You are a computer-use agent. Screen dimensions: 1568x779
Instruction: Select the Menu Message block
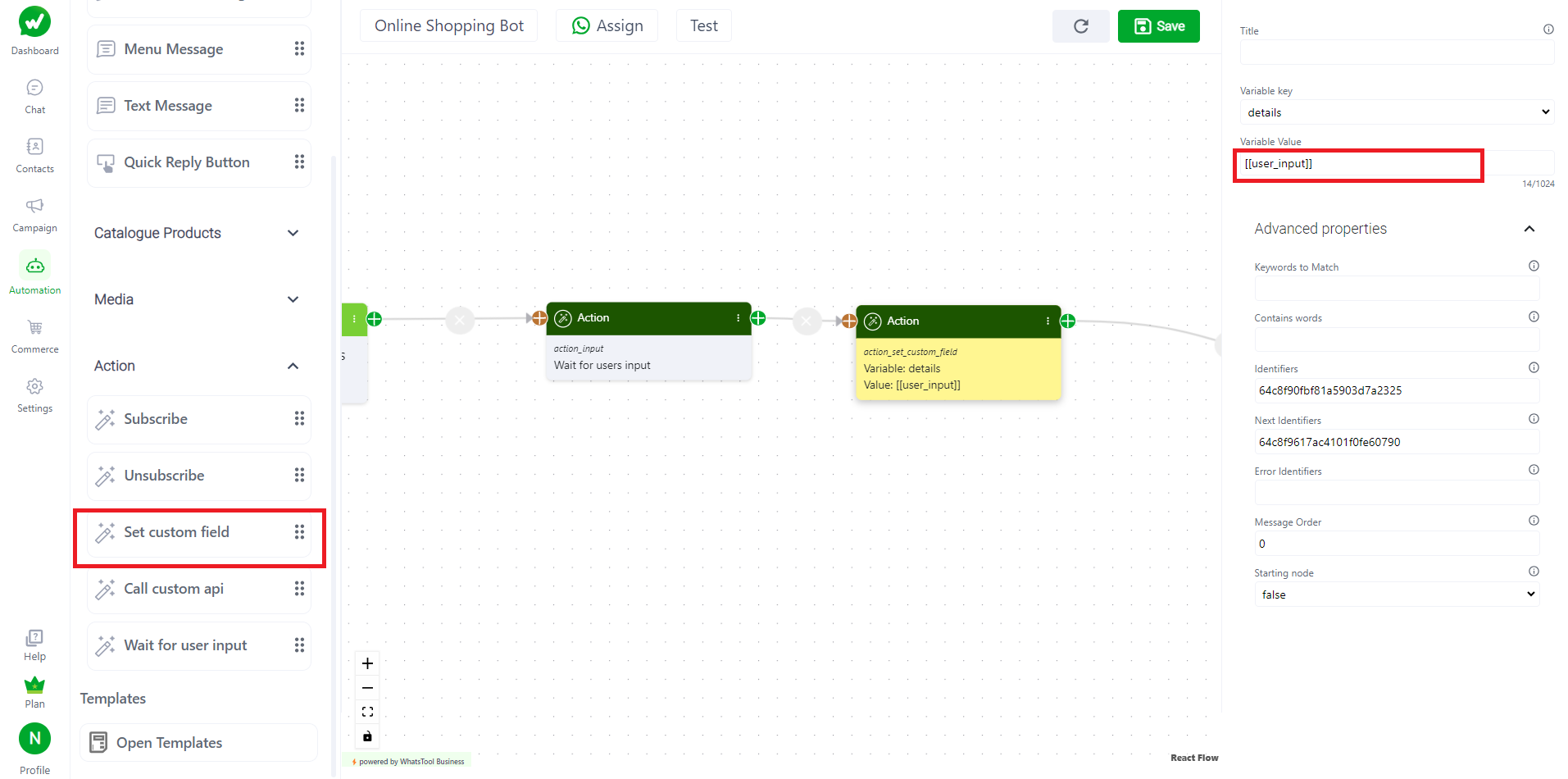tap(198, 49)
